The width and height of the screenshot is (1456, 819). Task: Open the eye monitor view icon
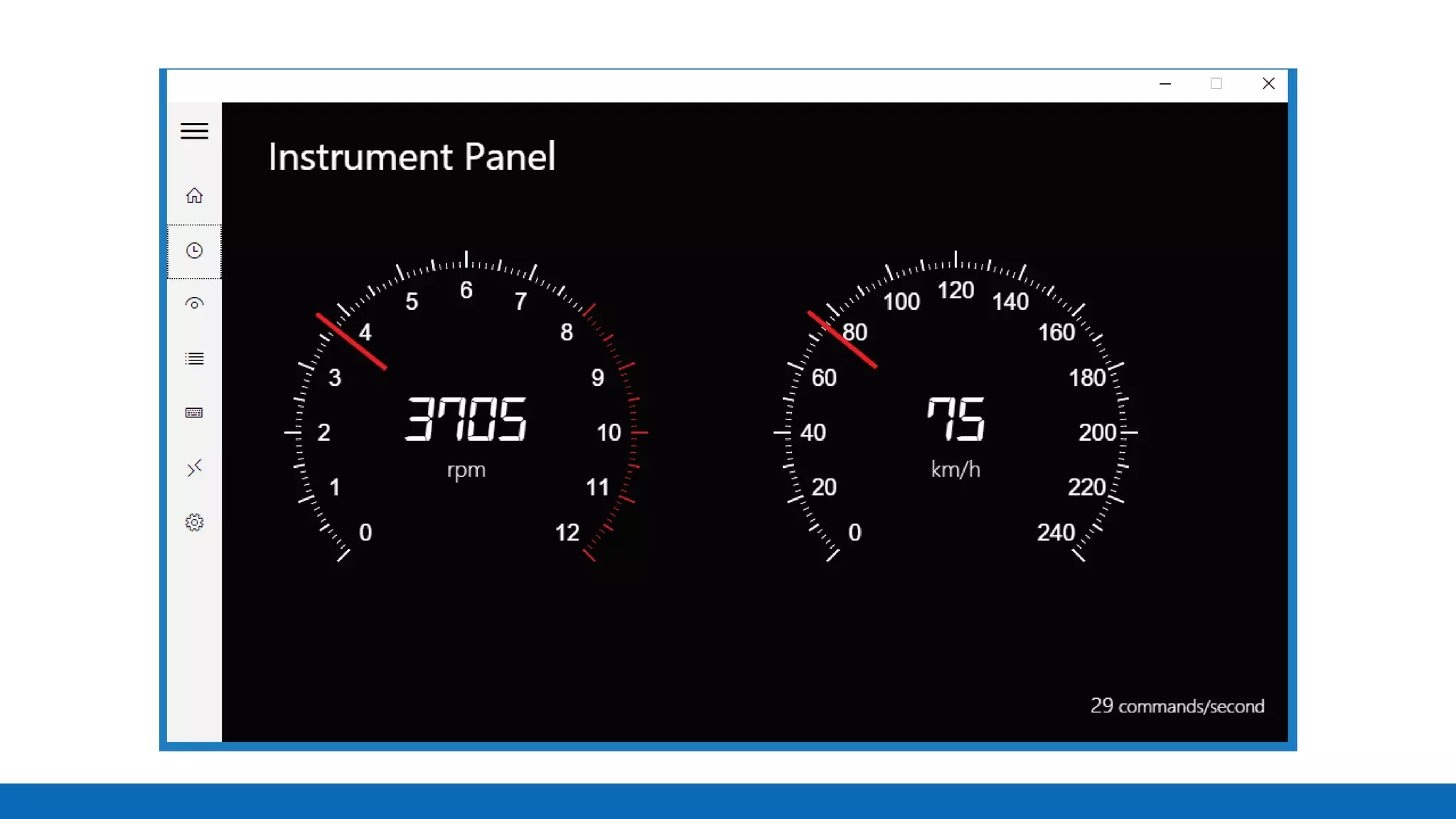(x=194, y=304)
